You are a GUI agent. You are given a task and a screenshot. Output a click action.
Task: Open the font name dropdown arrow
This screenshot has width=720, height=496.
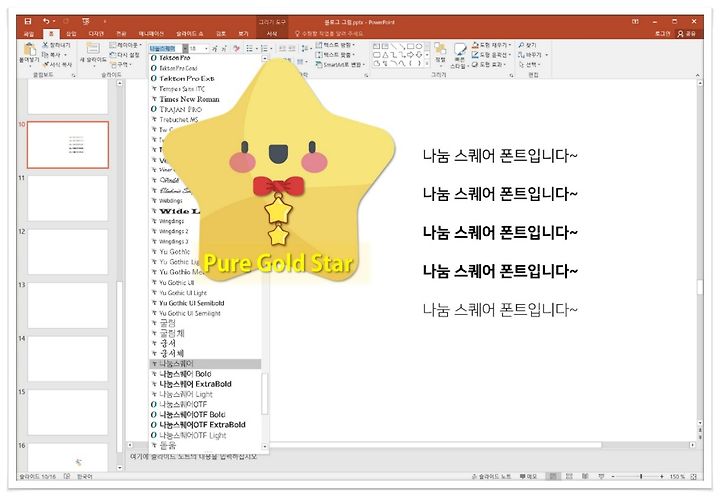pyautogui.click(x=185, y=48)
